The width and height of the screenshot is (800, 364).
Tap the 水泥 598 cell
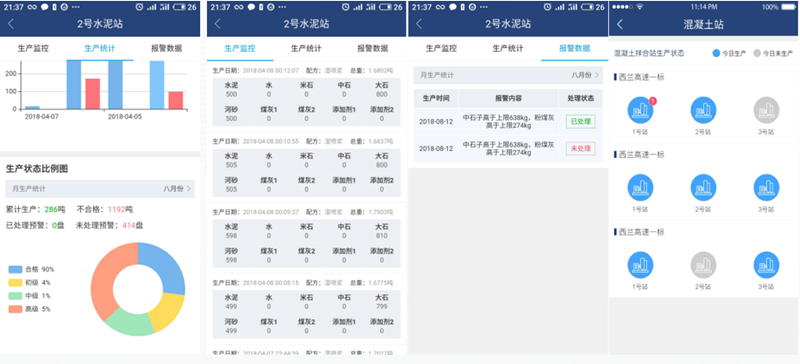231,231
